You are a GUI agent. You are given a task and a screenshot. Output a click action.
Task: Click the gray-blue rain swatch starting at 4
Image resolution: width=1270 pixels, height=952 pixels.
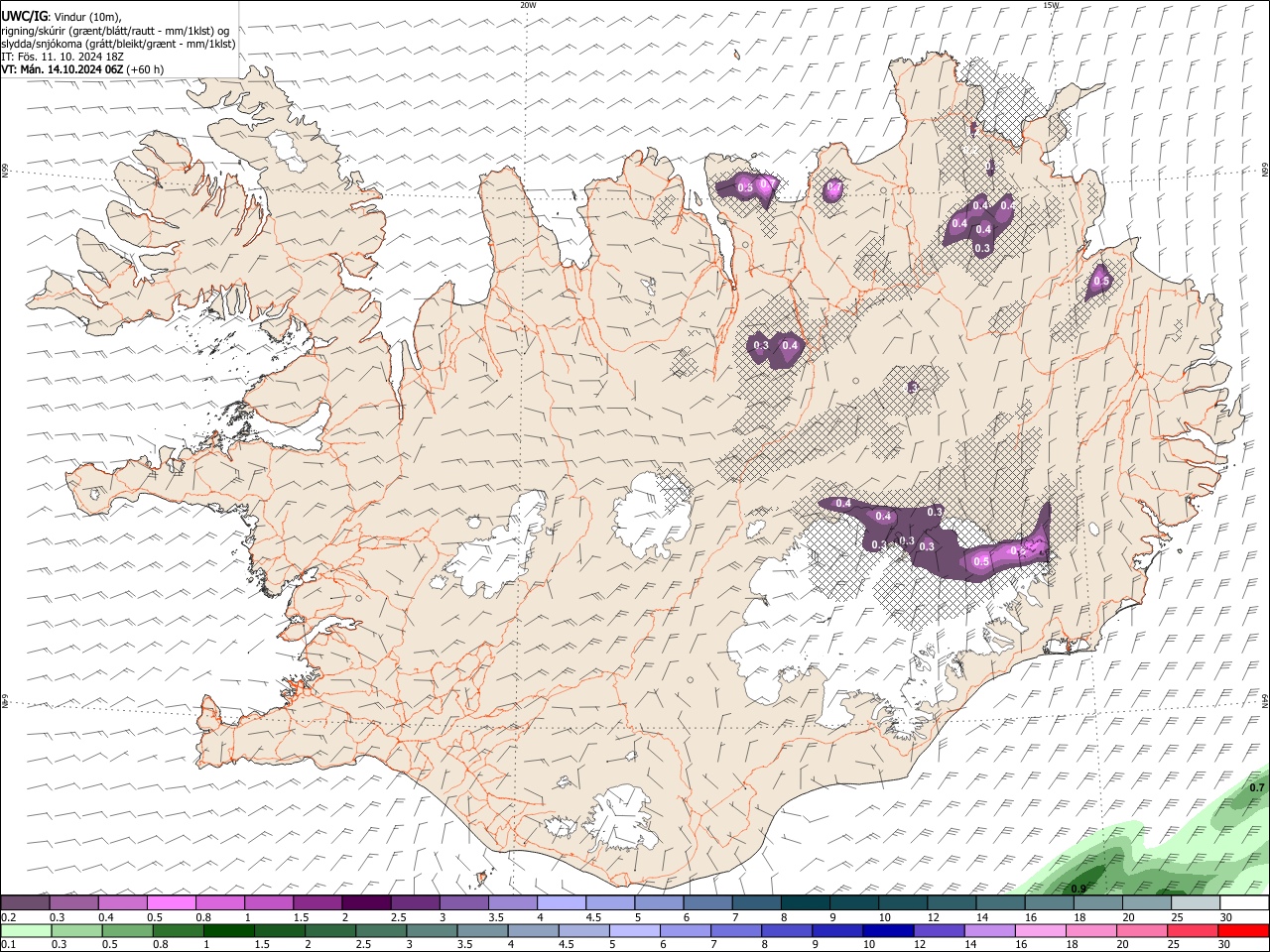pyautogui.click(x=534, y=930)
